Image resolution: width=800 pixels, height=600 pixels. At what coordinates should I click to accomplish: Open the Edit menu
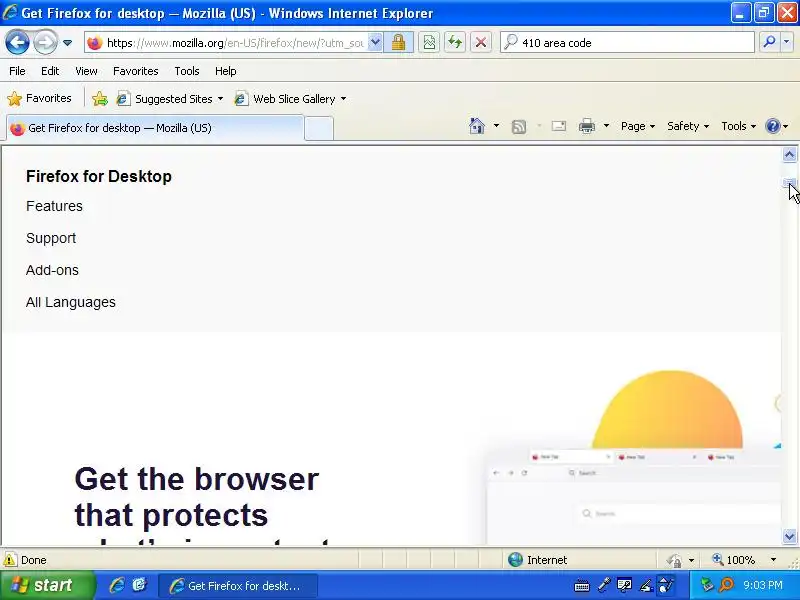[x=50, y=71]
